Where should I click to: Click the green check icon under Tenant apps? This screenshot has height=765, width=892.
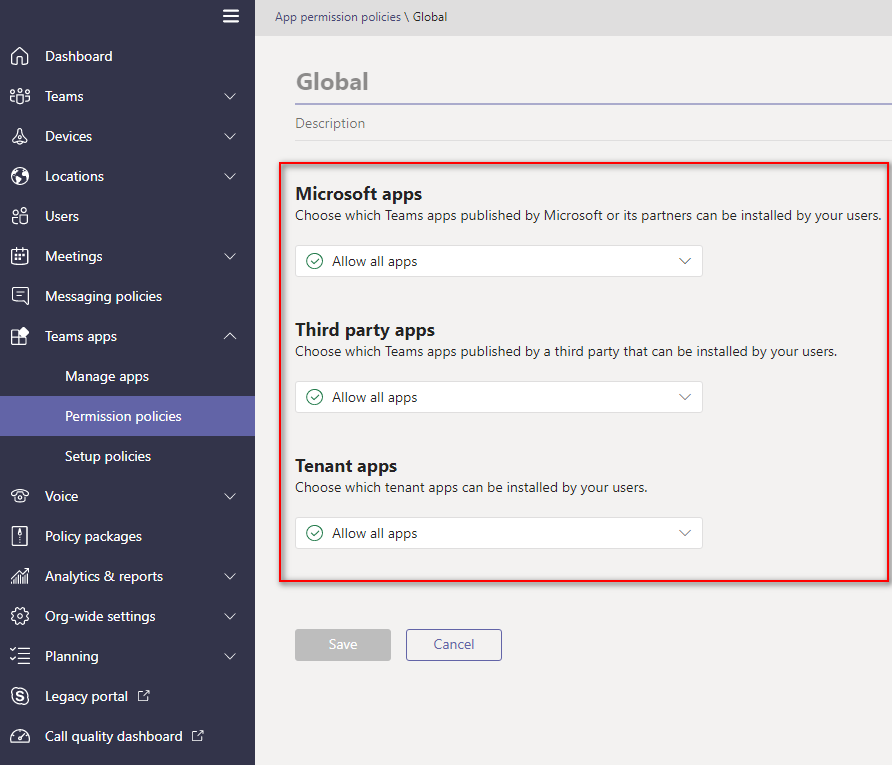(x=315, y=533)
